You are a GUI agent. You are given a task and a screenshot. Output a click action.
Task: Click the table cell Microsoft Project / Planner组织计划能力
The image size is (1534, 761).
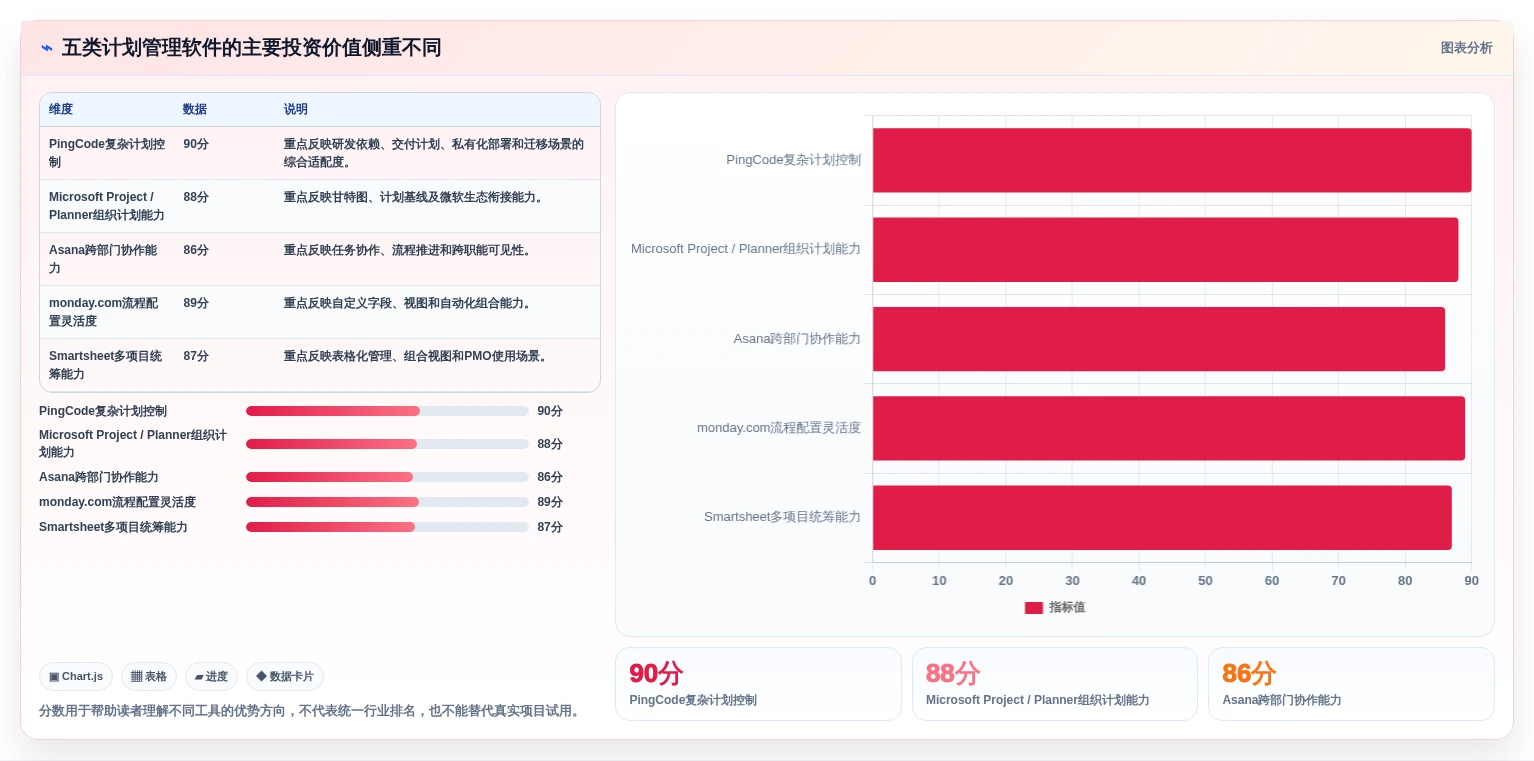click(x=107, y=206)
